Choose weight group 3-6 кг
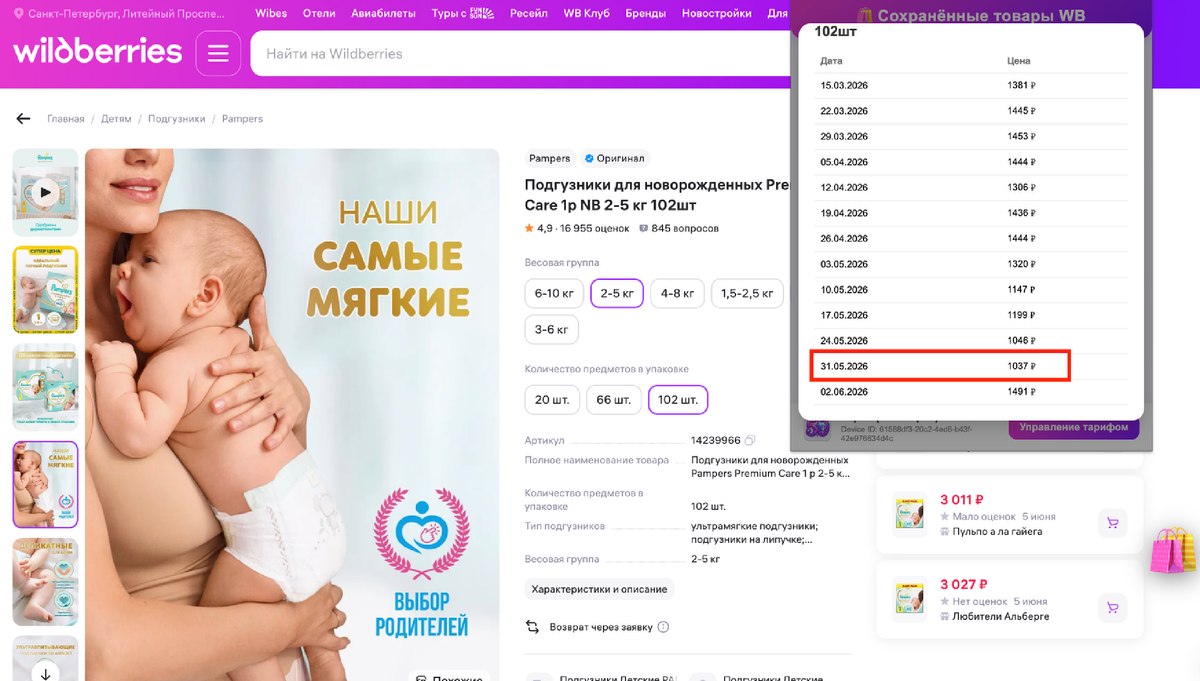 coord(552,329)
